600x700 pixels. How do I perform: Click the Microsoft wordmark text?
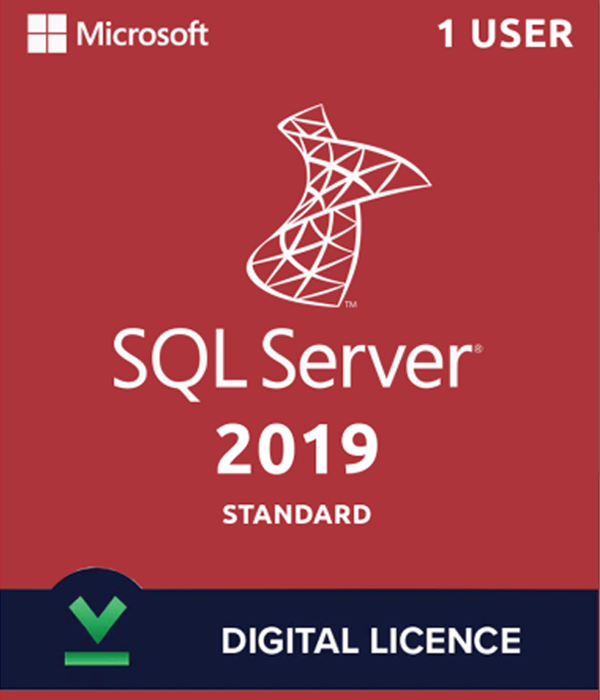(x=142, y=34)
